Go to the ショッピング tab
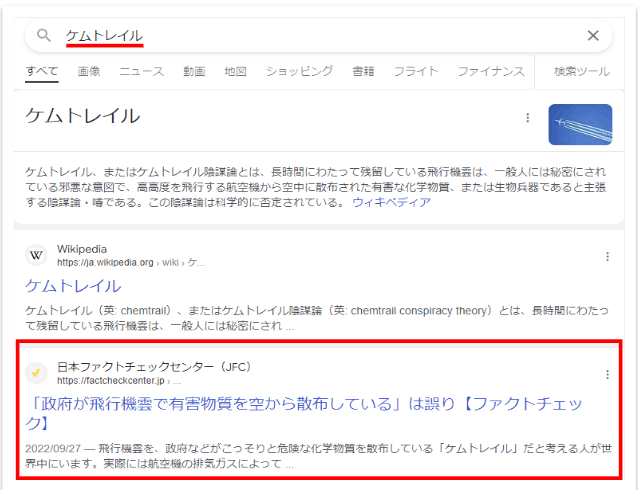The width and height of the screenshot is (638, 490). coord(299,71)
